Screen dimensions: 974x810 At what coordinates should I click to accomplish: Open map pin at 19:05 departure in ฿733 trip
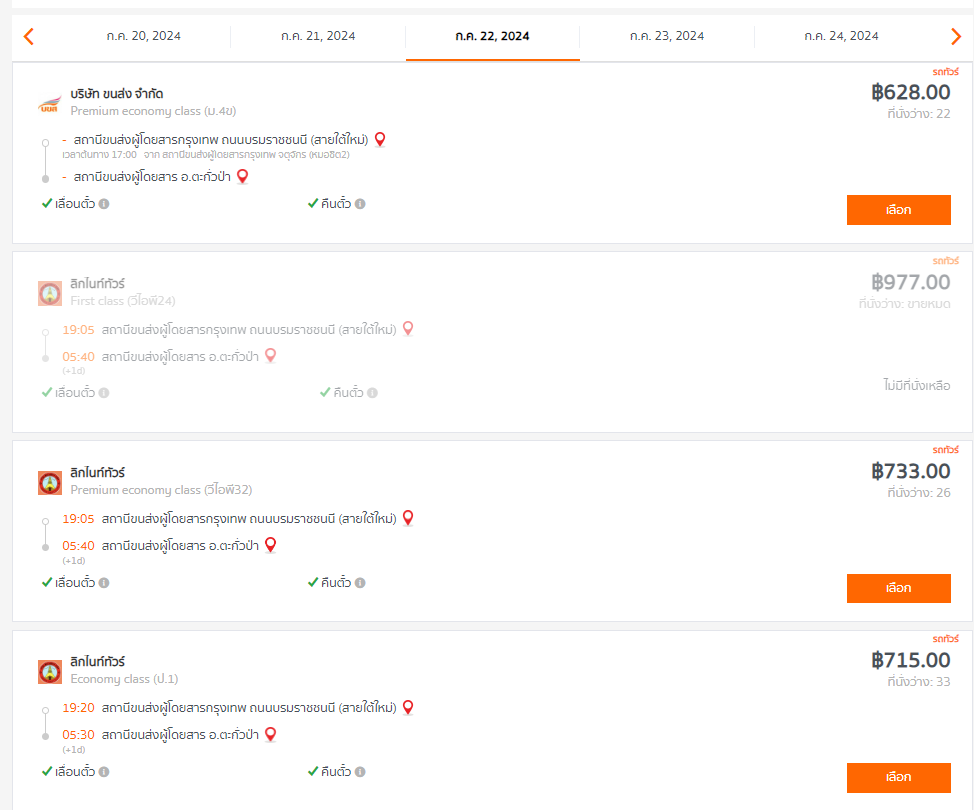(x=408, y=518)
